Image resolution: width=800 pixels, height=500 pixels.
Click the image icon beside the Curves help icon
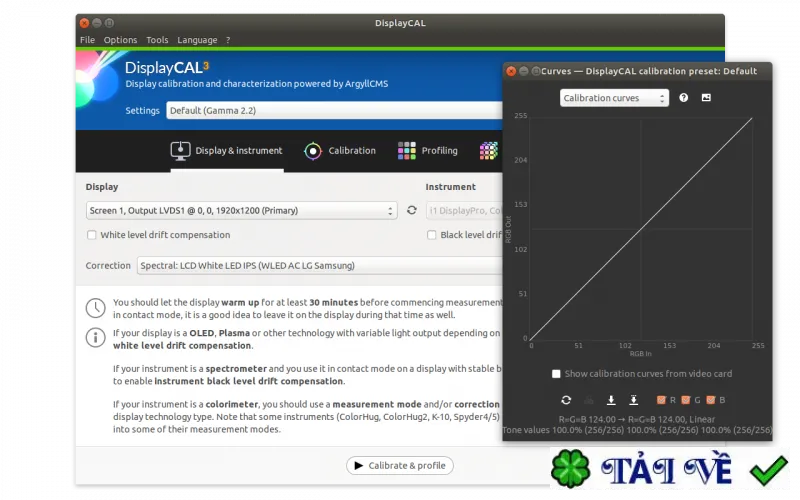pyautogui.click(x=706, y=97)
